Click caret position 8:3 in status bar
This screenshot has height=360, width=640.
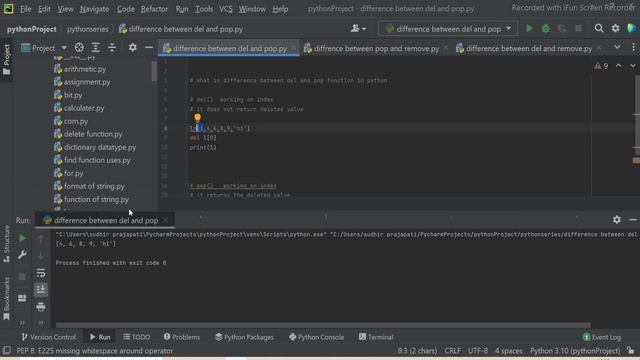pos(417,351)
